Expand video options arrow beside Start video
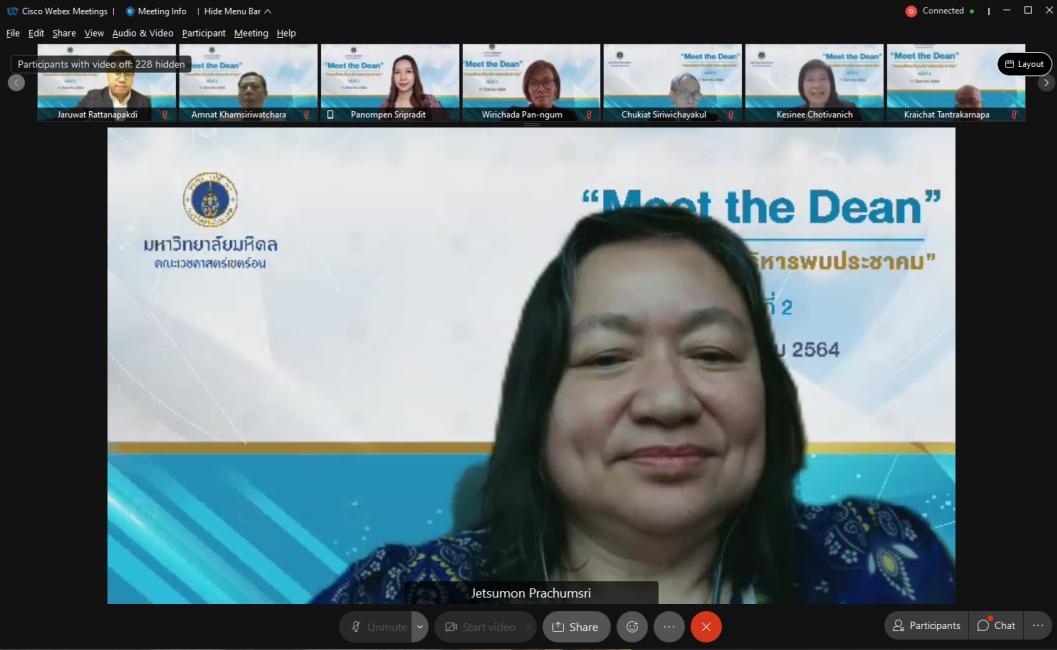 528,627
